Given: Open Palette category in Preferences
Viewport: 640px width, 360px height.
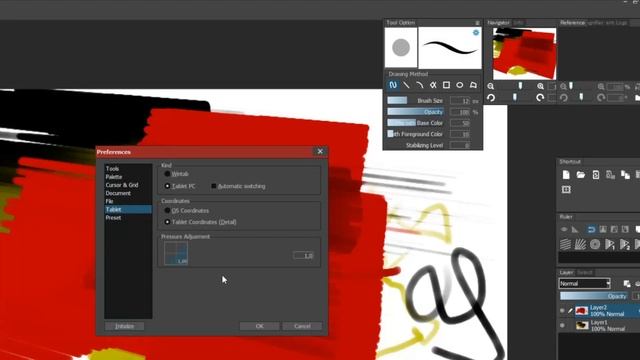Looking at the screenshot, I should click(x=114, y=177).
